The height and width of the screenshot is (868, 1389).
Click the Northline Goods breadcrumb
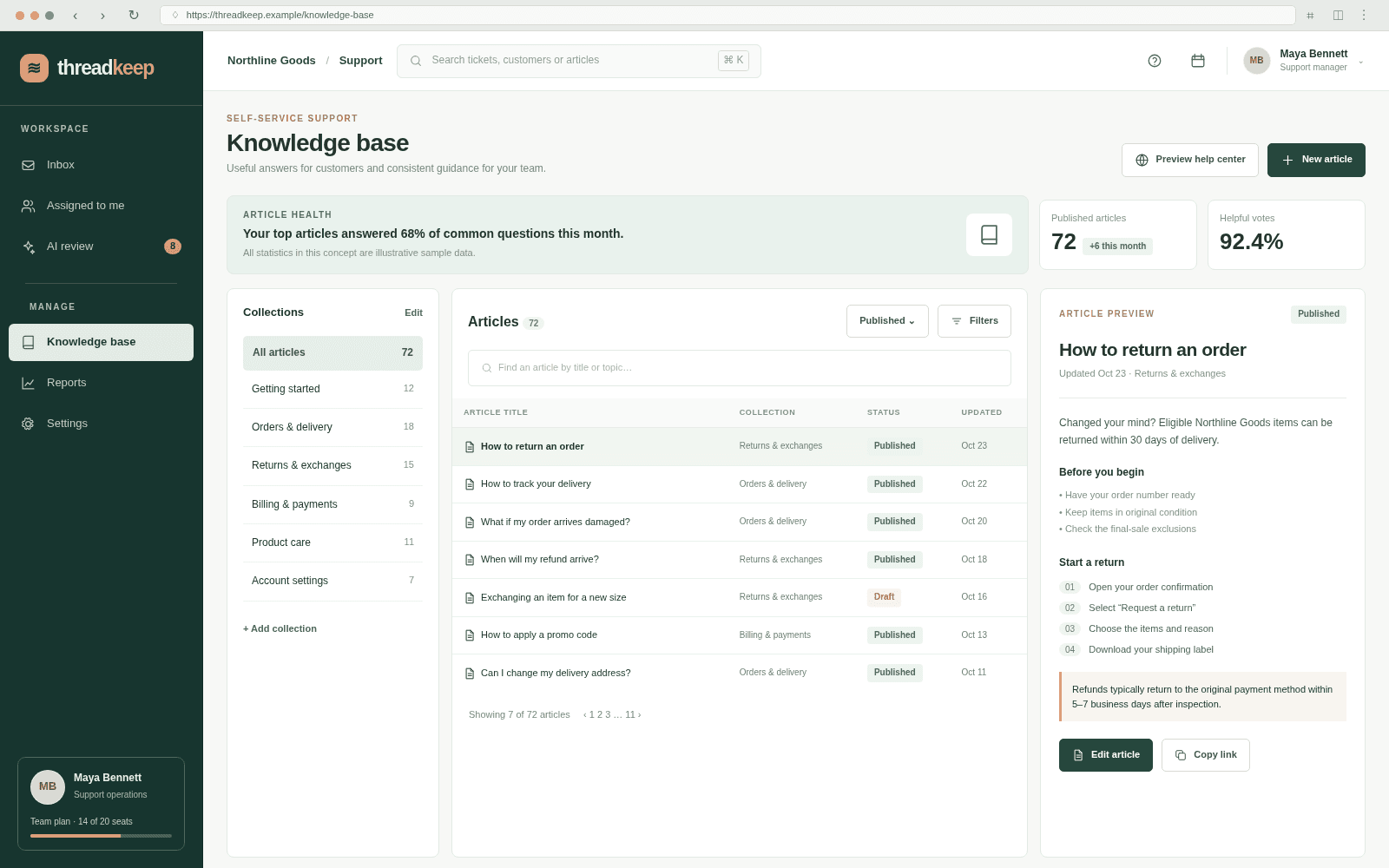point(271,61)
